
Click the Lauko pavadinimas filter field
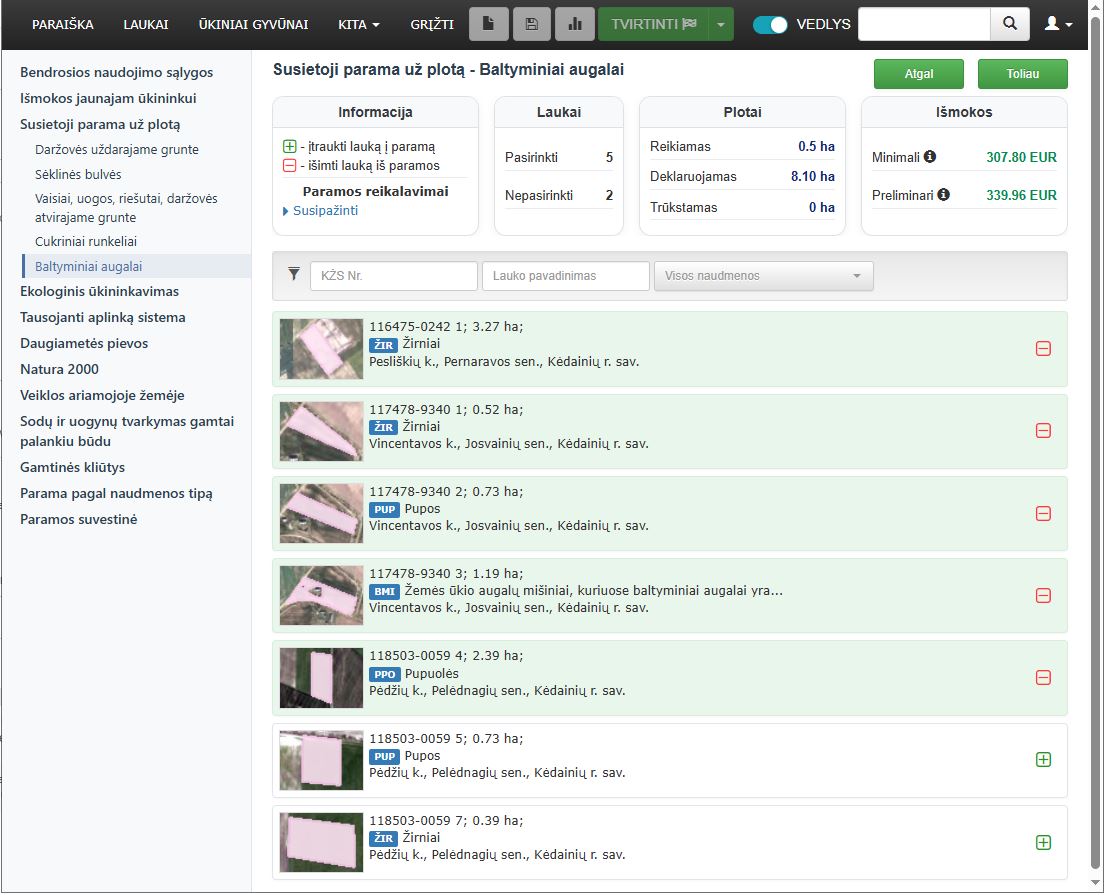(565, 276)
